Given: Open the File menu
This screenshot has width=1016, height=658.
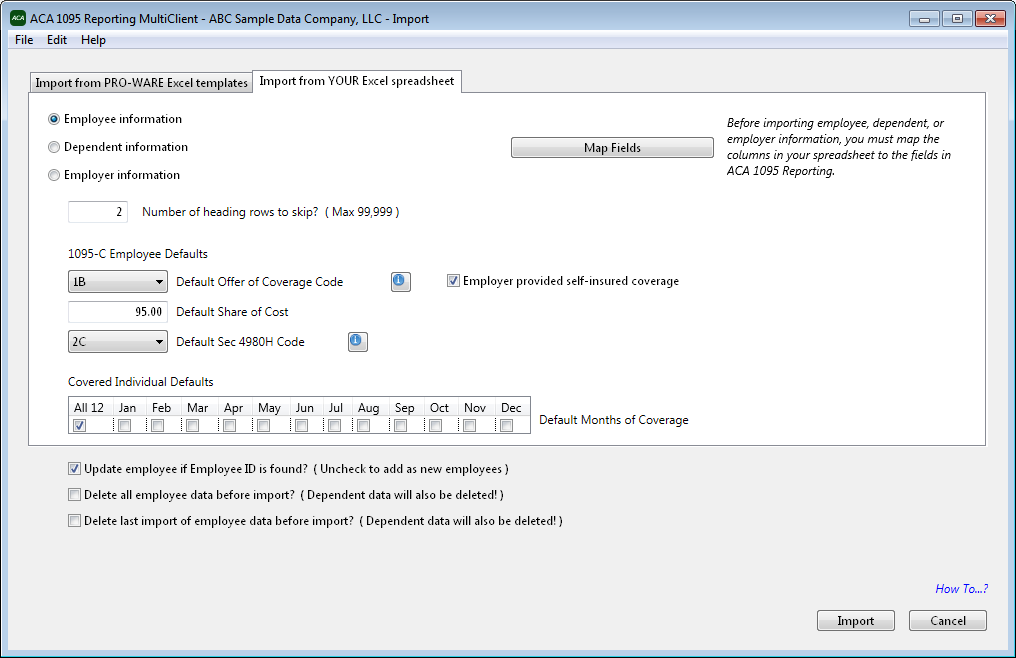Looking at the screenshot, I should coord(24,40).
